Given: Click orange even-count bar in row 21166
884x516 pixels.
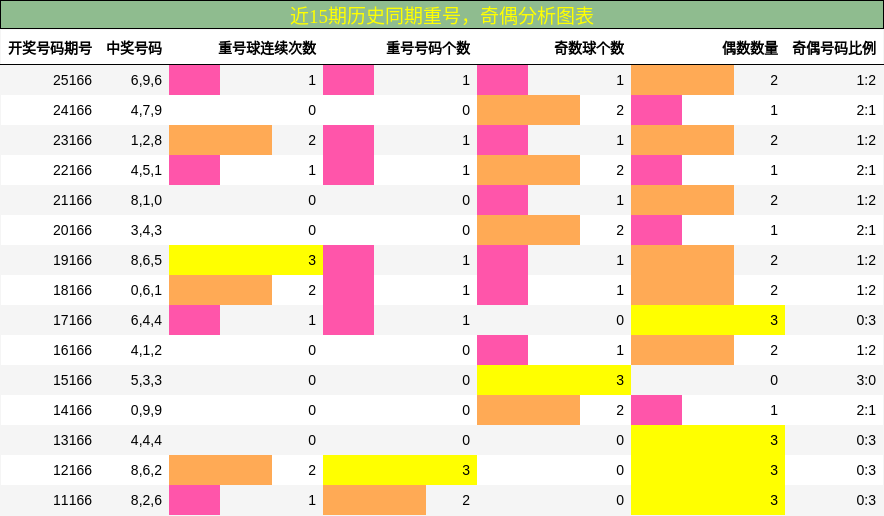Looking at the screenshot, I should [x=682, y=200].
